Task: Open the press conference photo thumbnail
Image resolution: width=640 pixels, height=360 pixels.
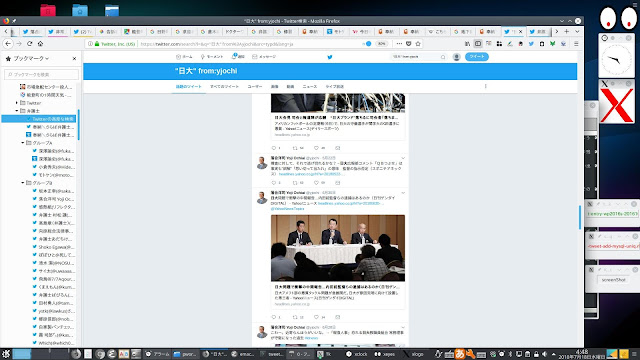Action: [338, 248]
